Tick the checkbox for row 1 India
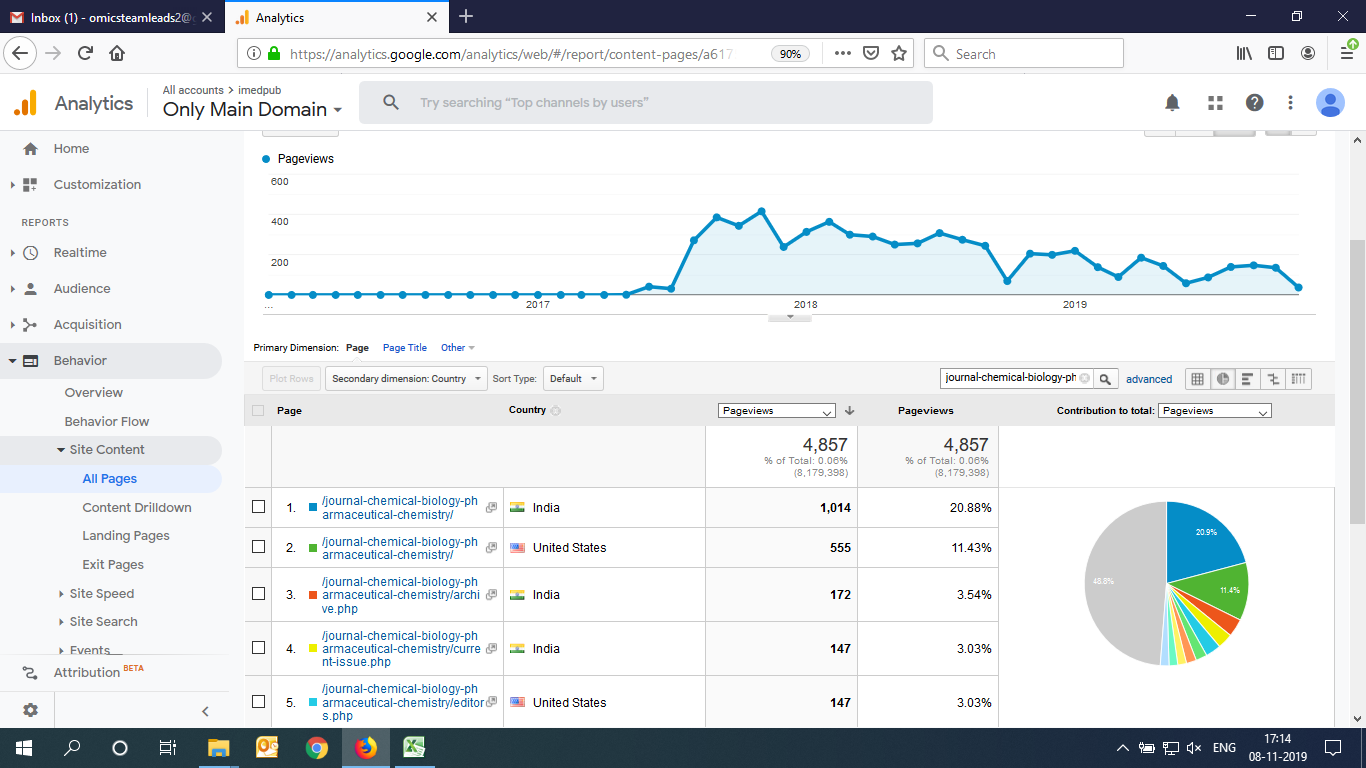This screenshot has height=768, width=1366. pos(259,507)
